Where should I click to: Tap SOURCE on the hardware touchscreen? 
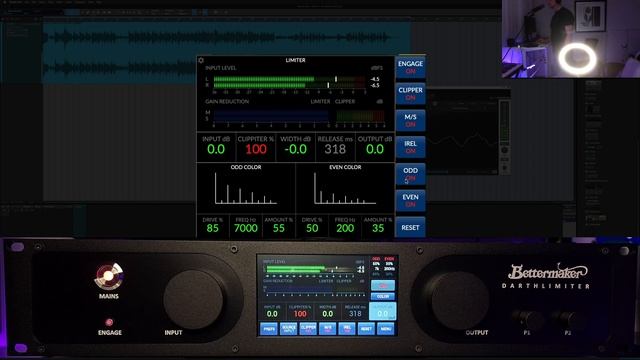click(289, 329)
